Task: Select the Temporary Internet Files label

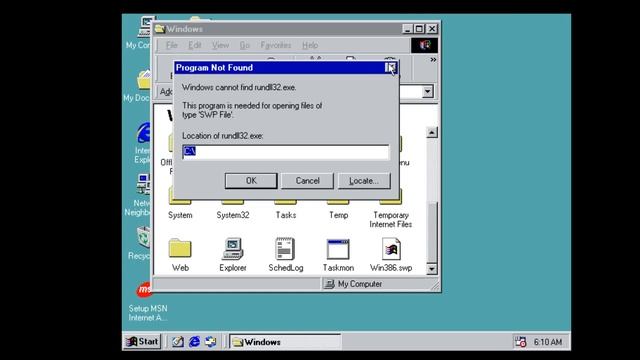Action: click(391, 220)
